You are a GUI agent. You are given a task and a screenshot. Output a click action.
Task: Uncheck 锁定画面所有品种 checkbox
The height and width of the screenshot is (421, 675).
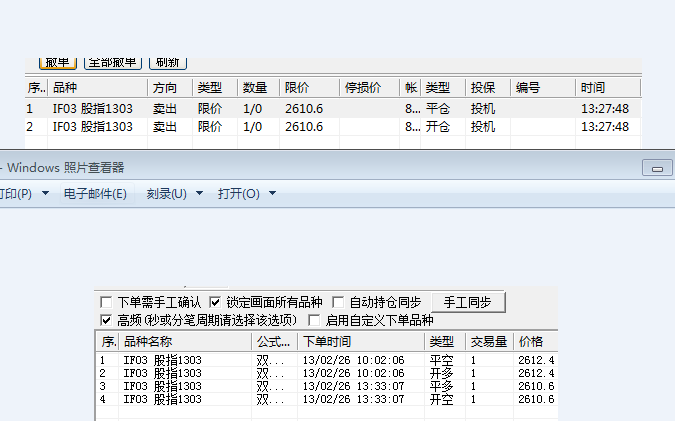coord(215,302)
